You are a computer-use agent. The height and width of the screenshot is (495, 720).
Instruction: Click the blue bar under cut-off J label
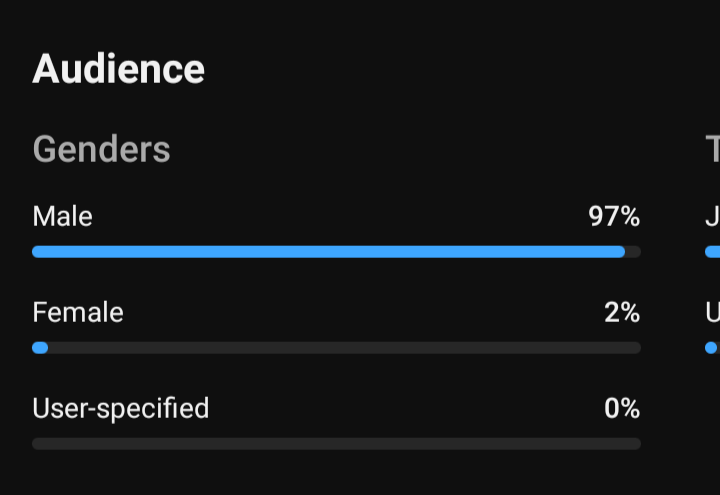713,252
